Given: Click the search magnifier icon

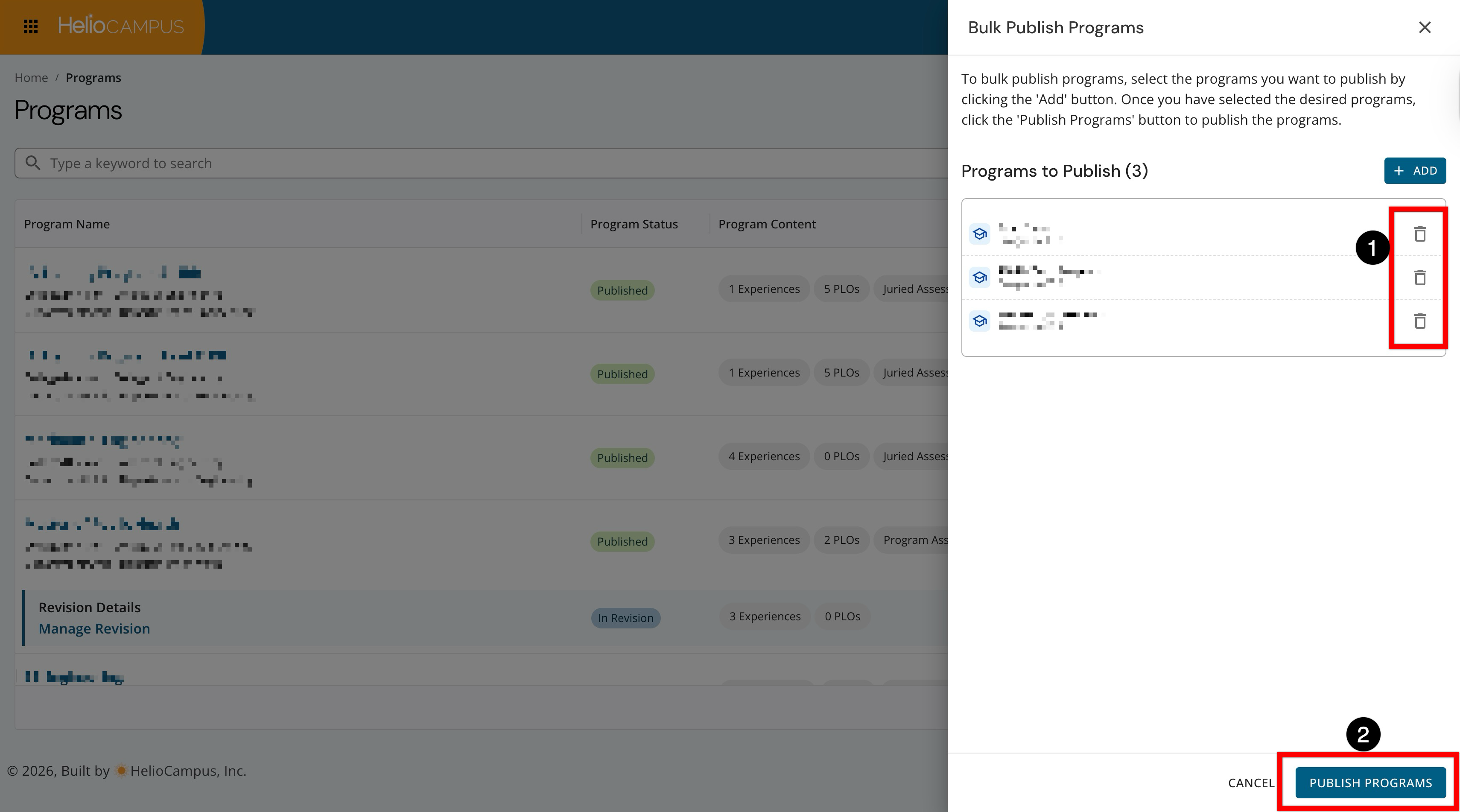Looking at the screenshot, I should tap(33, 163).
